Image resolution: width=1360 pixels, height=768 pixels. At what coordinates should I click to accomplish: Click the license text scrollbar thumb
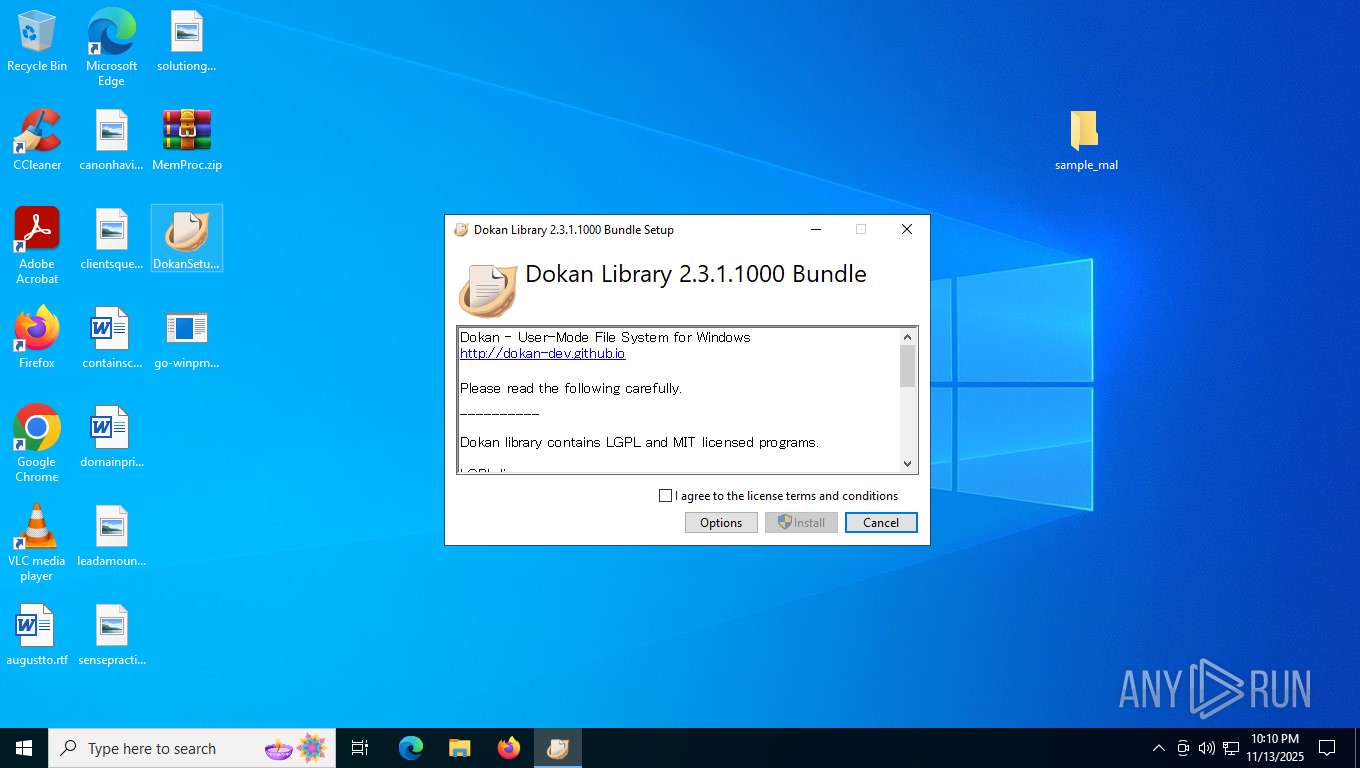[908, 366]
